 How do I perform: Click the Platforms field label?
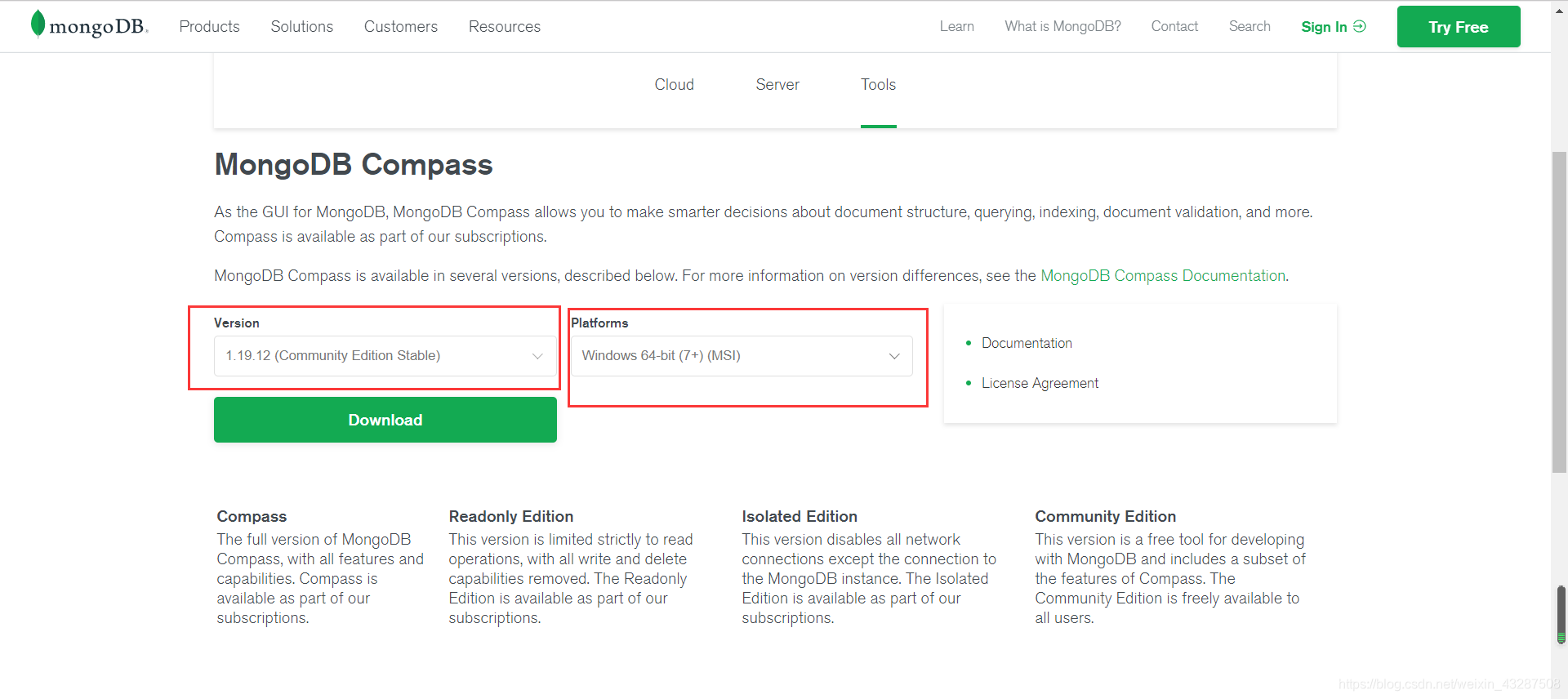[x=599, y=323]
